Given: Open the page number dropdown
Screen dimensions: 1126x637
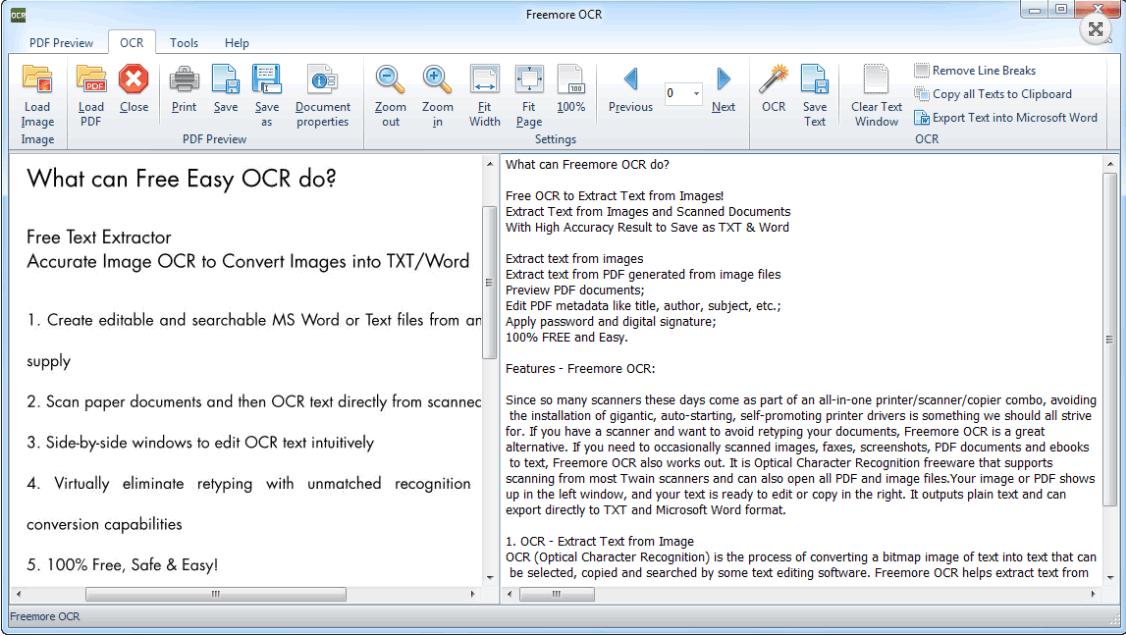Looking at the screenshot, I should coord(696,93).
